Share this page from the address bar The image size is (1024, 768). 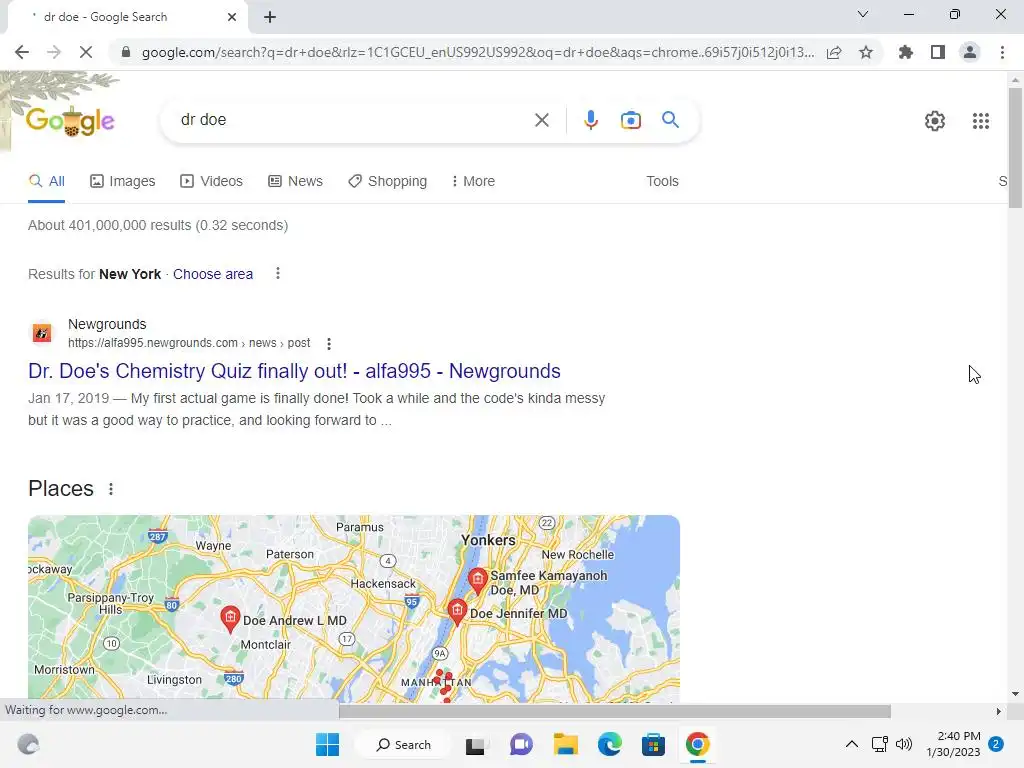point(834,52)
